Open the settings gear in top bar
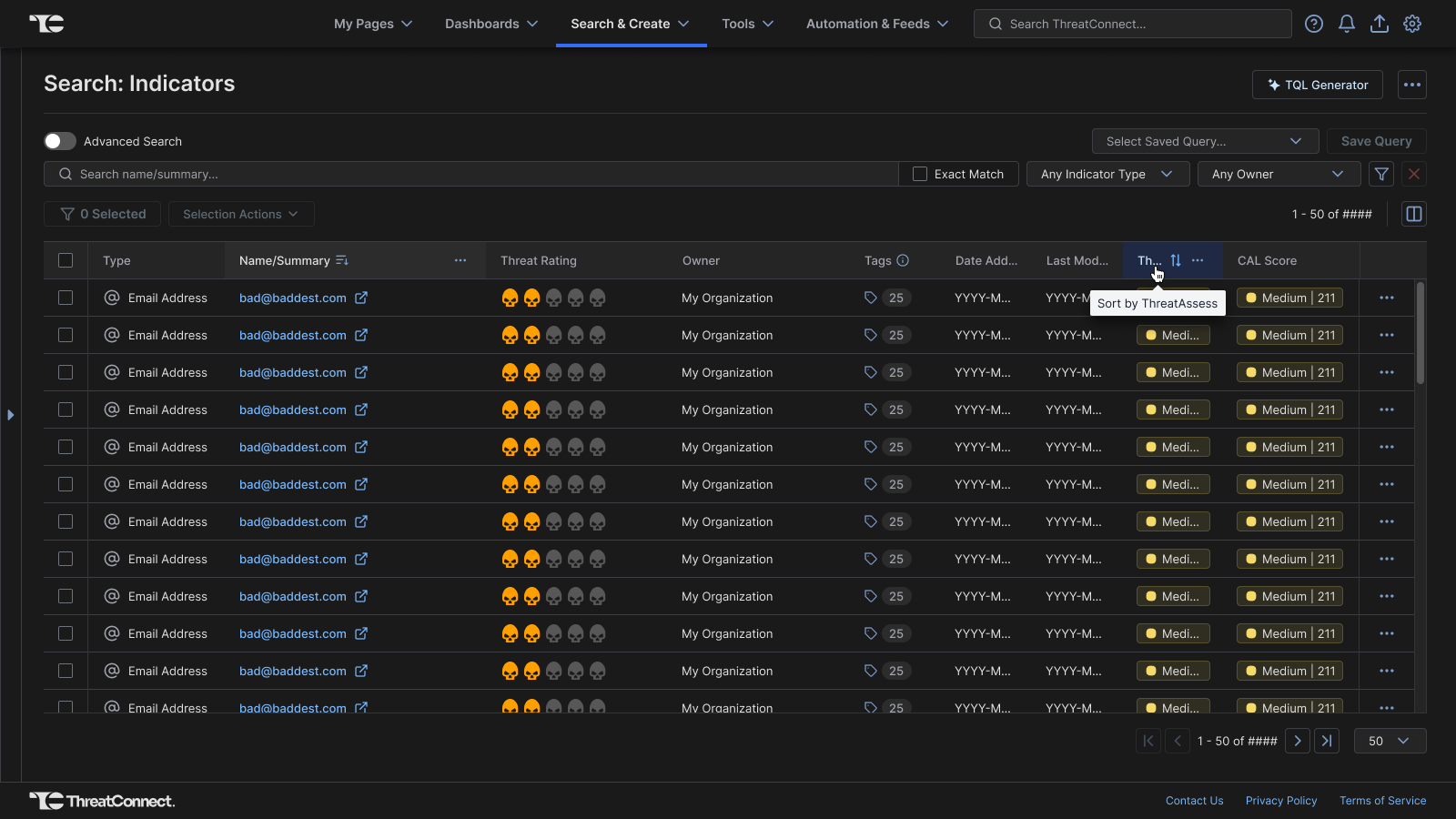Screen dimensions: 1456x819 [1411, 24]
